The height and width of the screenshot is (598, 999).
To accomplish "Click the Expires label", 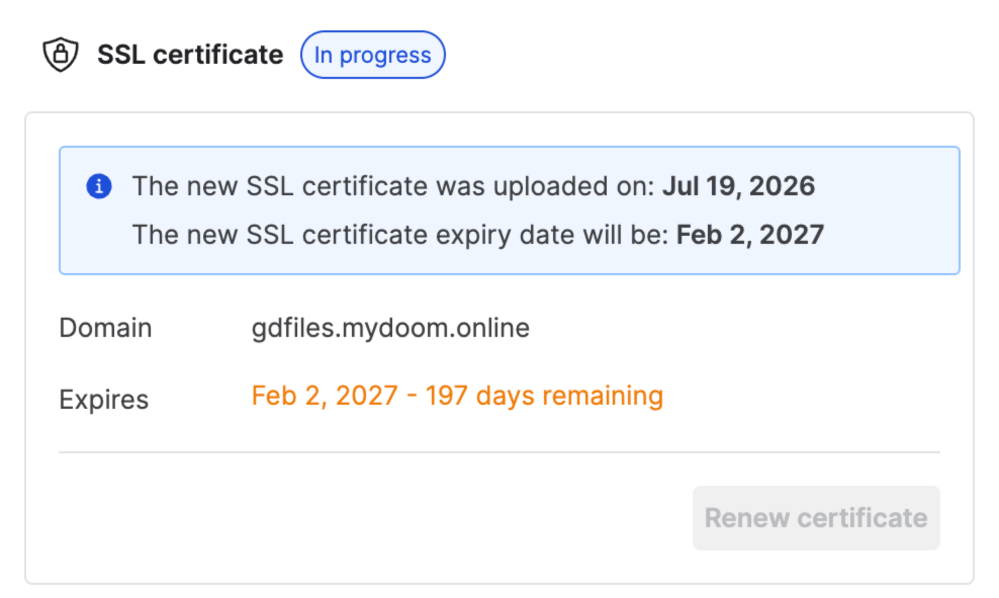I will pos(104,399).
